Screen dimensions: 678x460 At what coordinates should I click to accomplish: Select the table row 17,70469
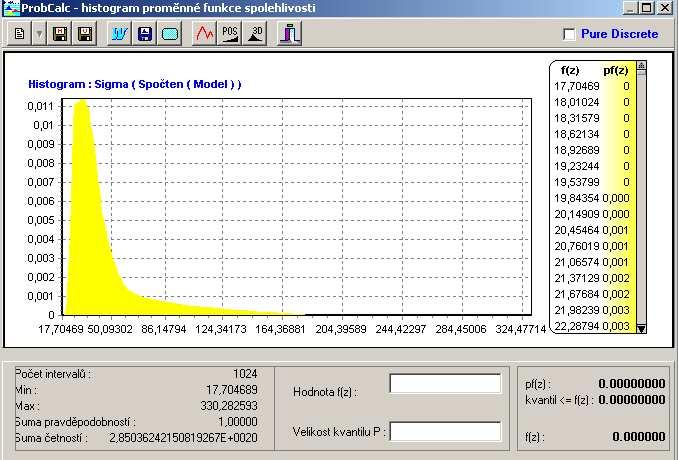pyautogui.click(x=592, y=86)
